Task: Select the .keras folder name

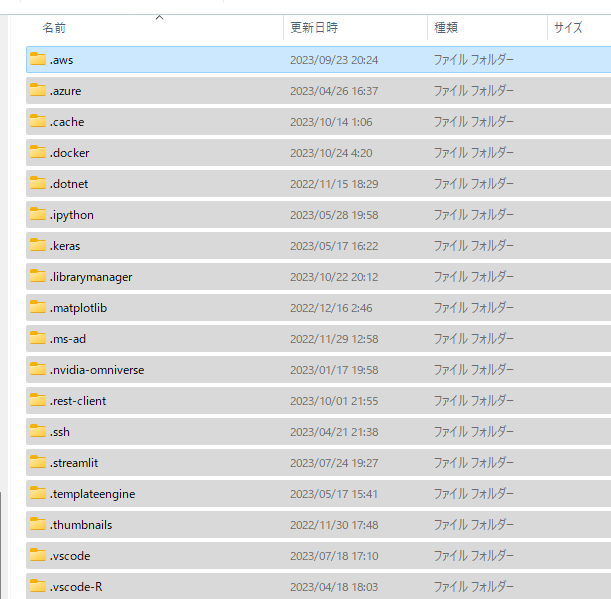Action: point(65,246)
